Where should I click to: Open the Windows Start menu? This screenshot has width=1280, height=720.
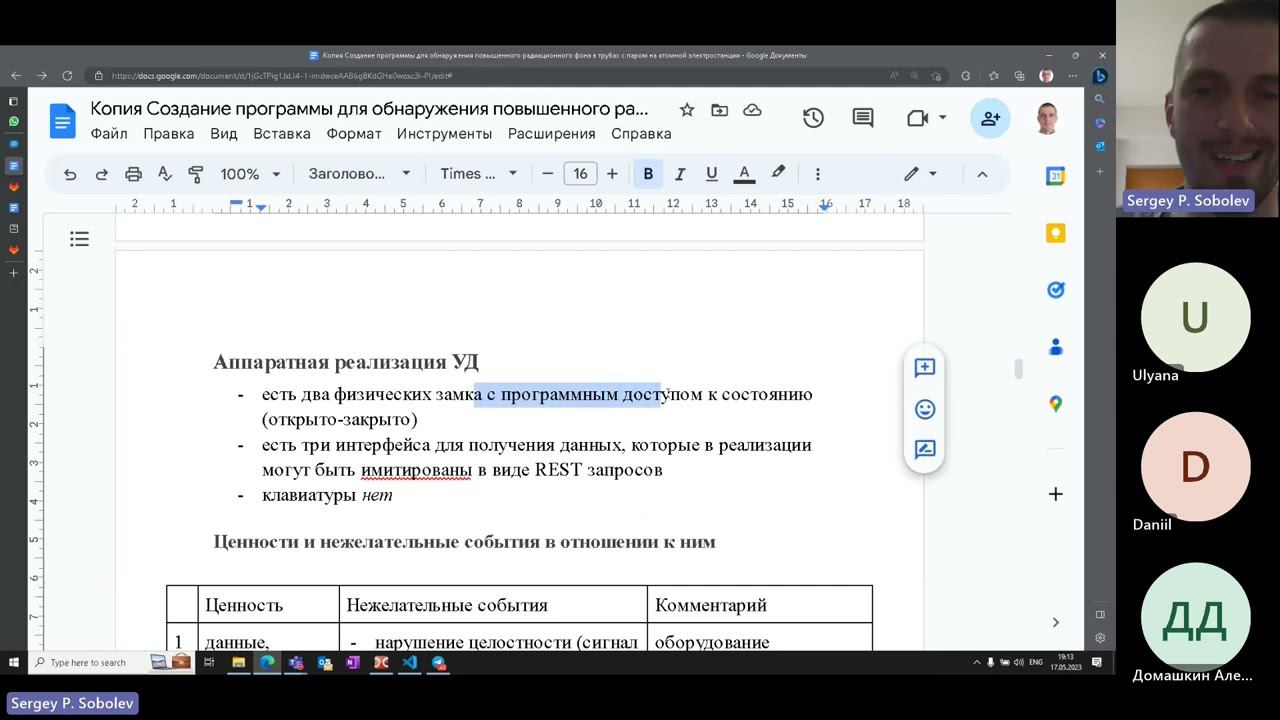pos(14,662)
